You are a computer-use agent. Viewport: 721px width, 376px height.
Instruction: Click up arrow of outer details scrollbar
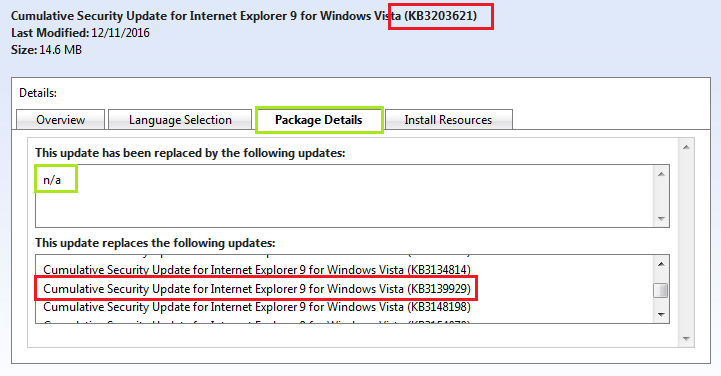pyautogui.click(x=686, y=147)
